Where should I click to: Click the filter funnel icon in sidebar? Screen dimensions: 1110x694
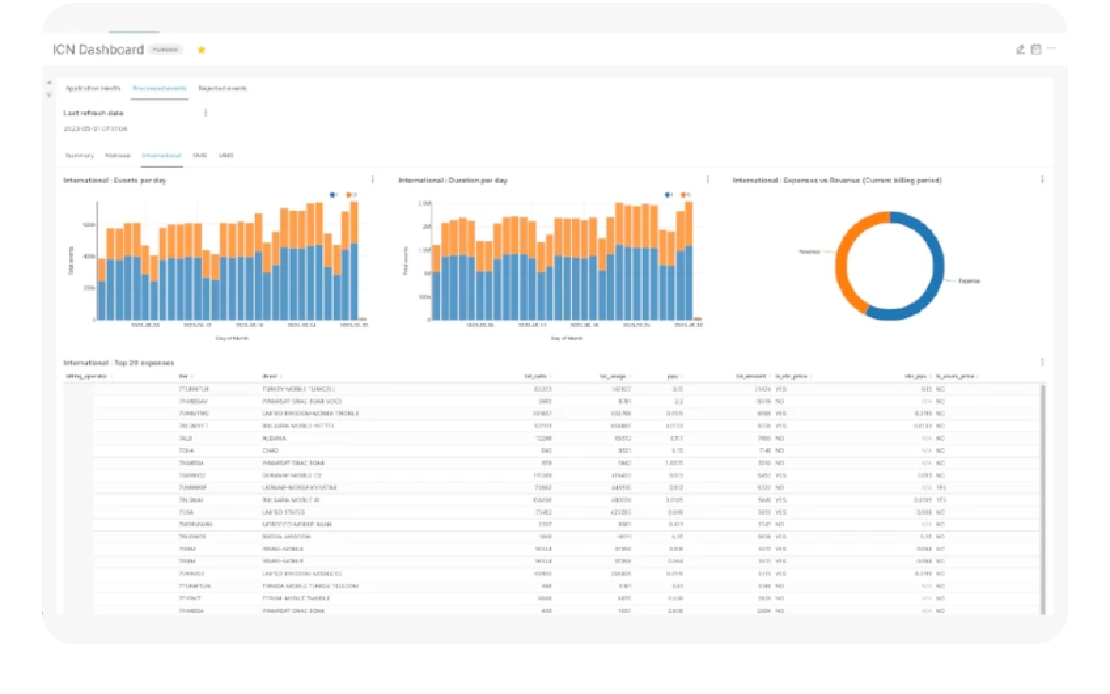pos(49,94)
